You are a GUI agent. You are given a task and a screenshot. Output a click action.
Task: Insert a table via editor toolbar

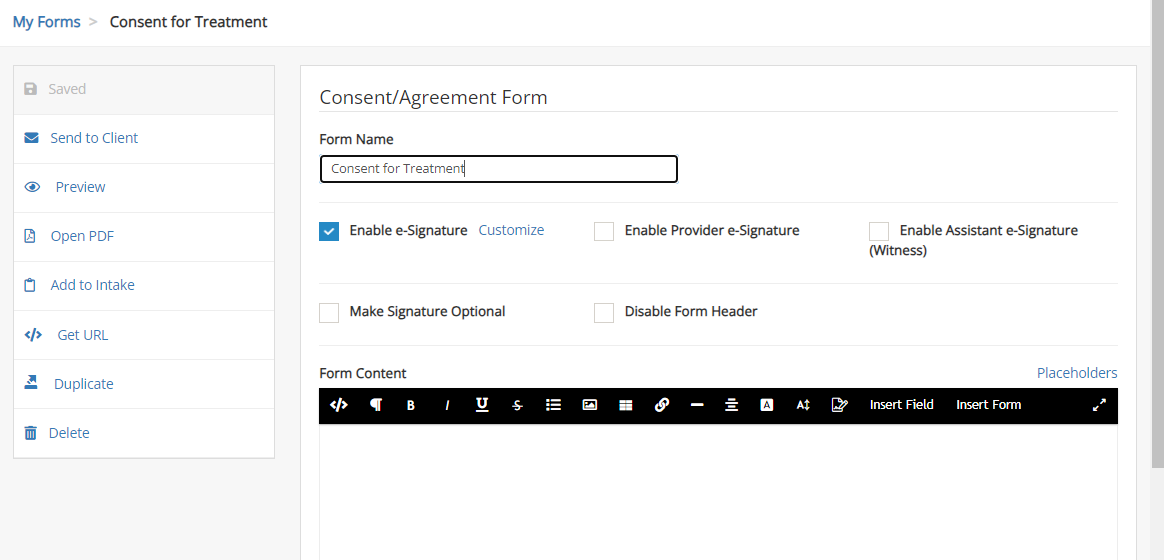coord(626,406)
